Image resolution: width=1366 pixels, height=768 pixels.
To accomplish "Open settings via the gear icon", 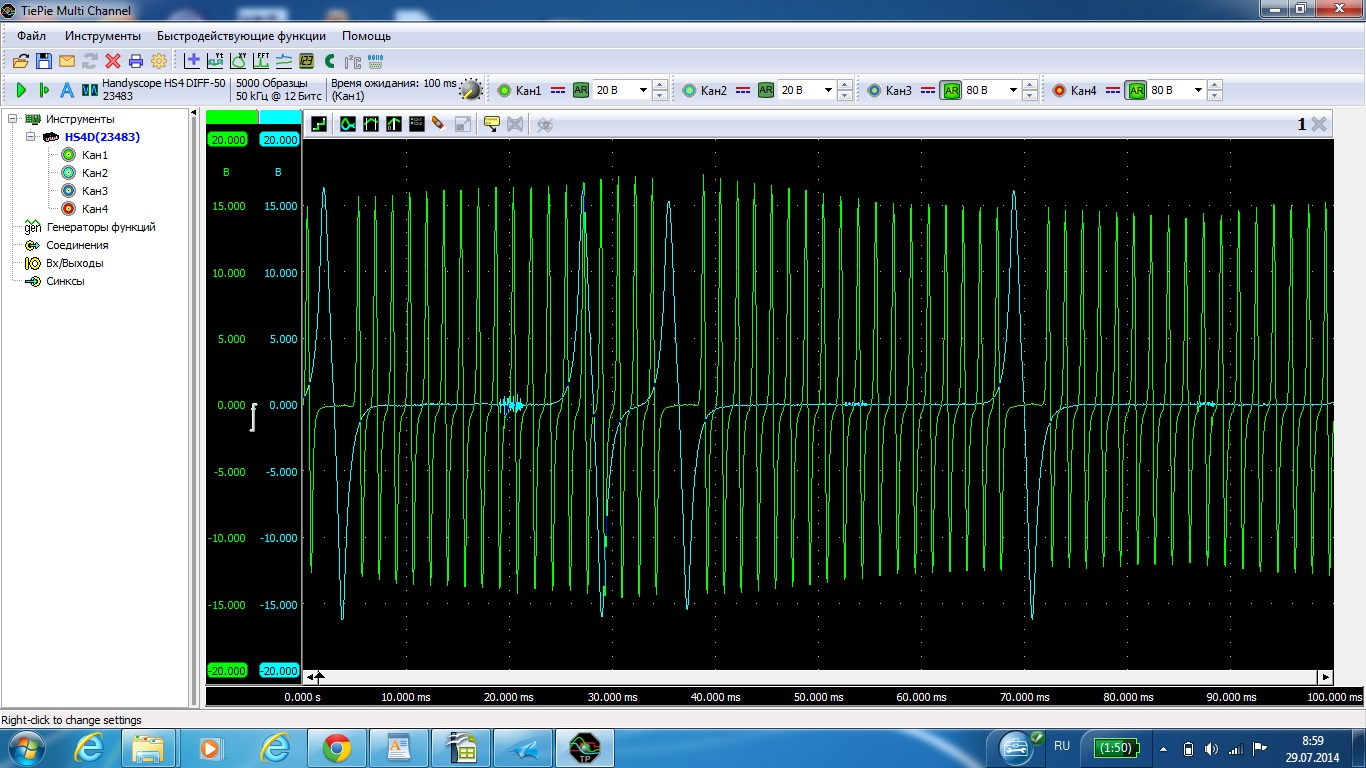I will click(x=159, y=61).
